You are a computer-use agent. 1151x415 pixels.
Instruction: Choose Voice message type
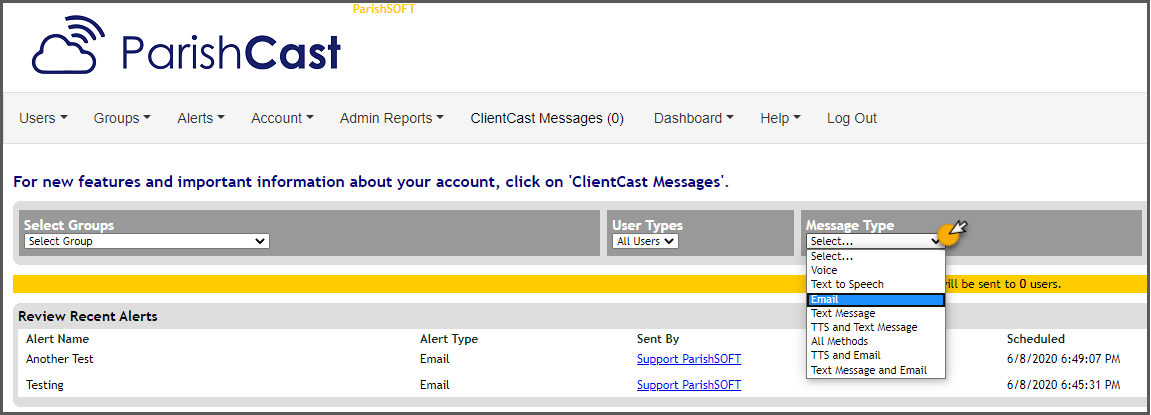(x=875, y=270)
